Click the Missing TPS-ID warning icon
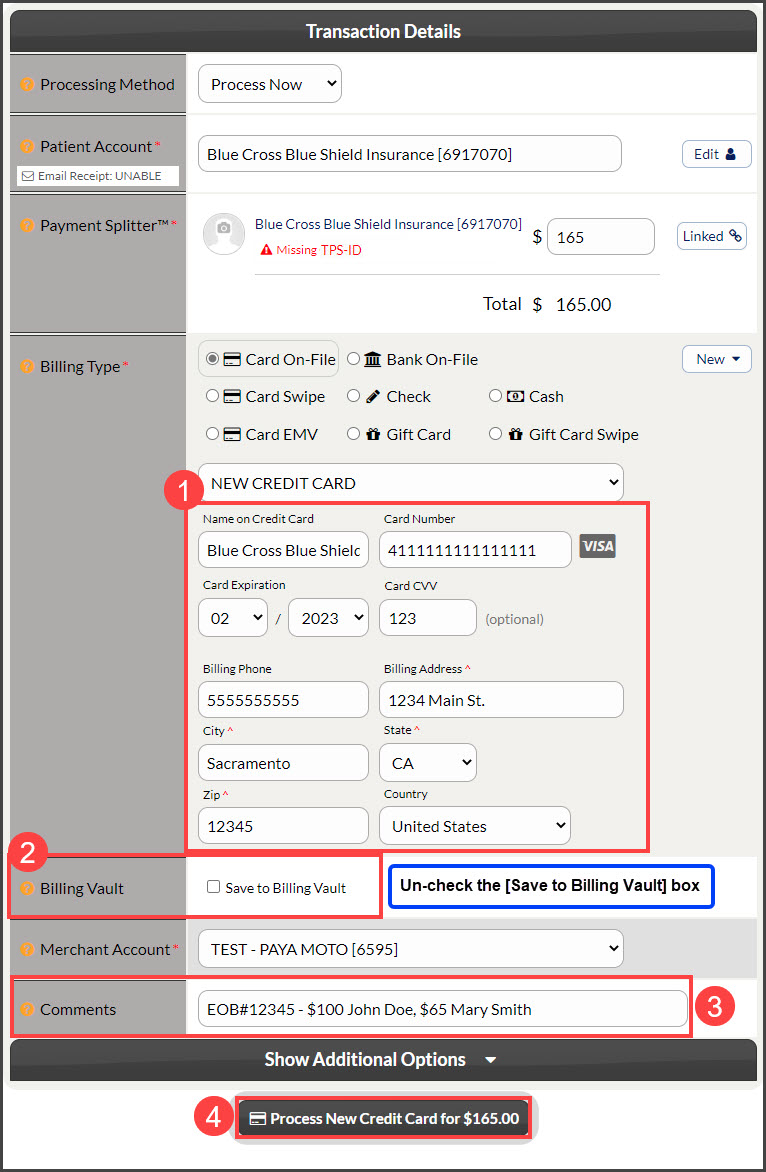The image size is (766, 1172). (266, 250)
